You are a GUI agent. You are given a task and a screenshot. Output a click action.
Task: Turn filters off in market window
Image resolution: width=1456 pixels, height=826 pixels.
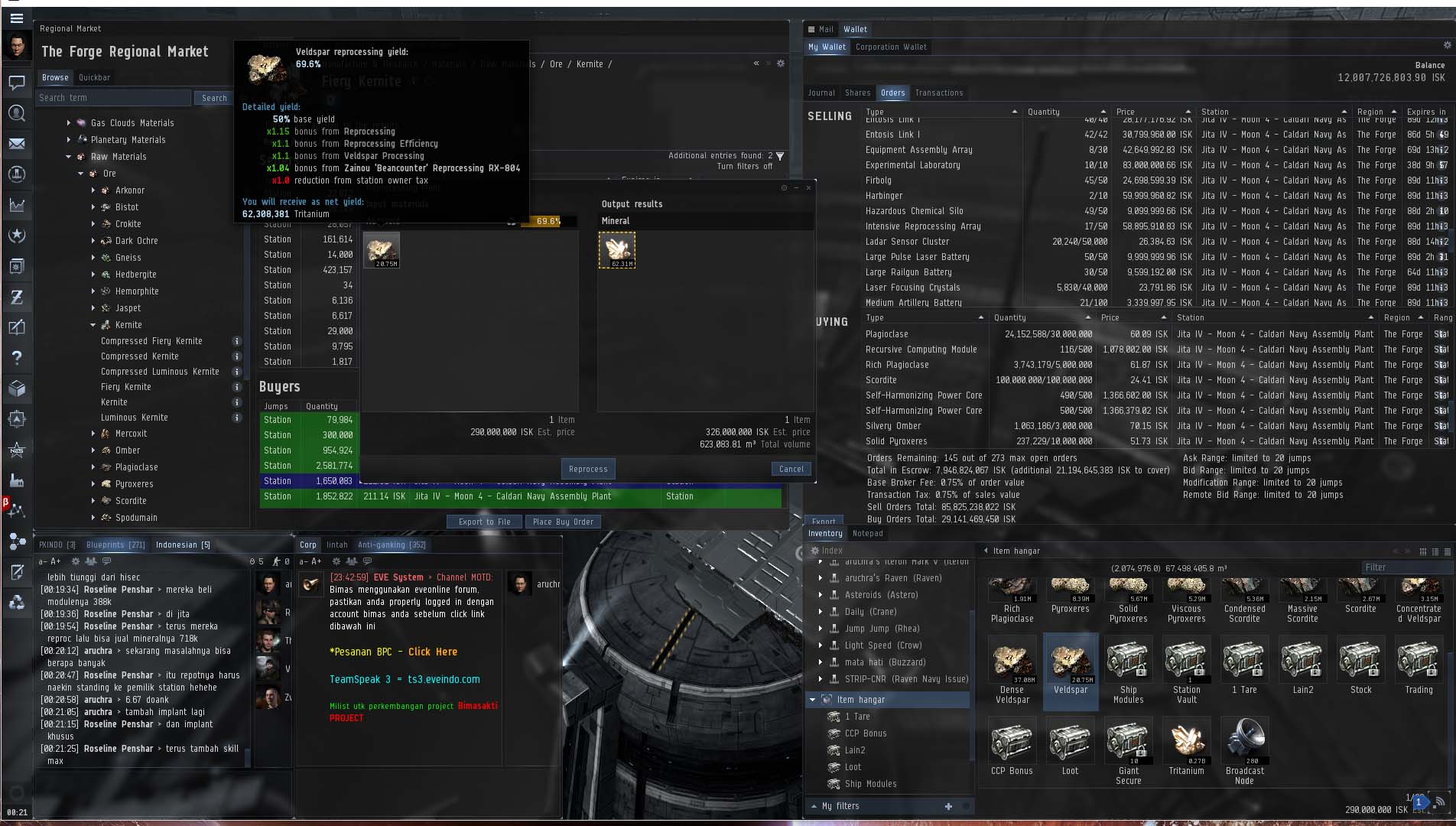[745, 166]
